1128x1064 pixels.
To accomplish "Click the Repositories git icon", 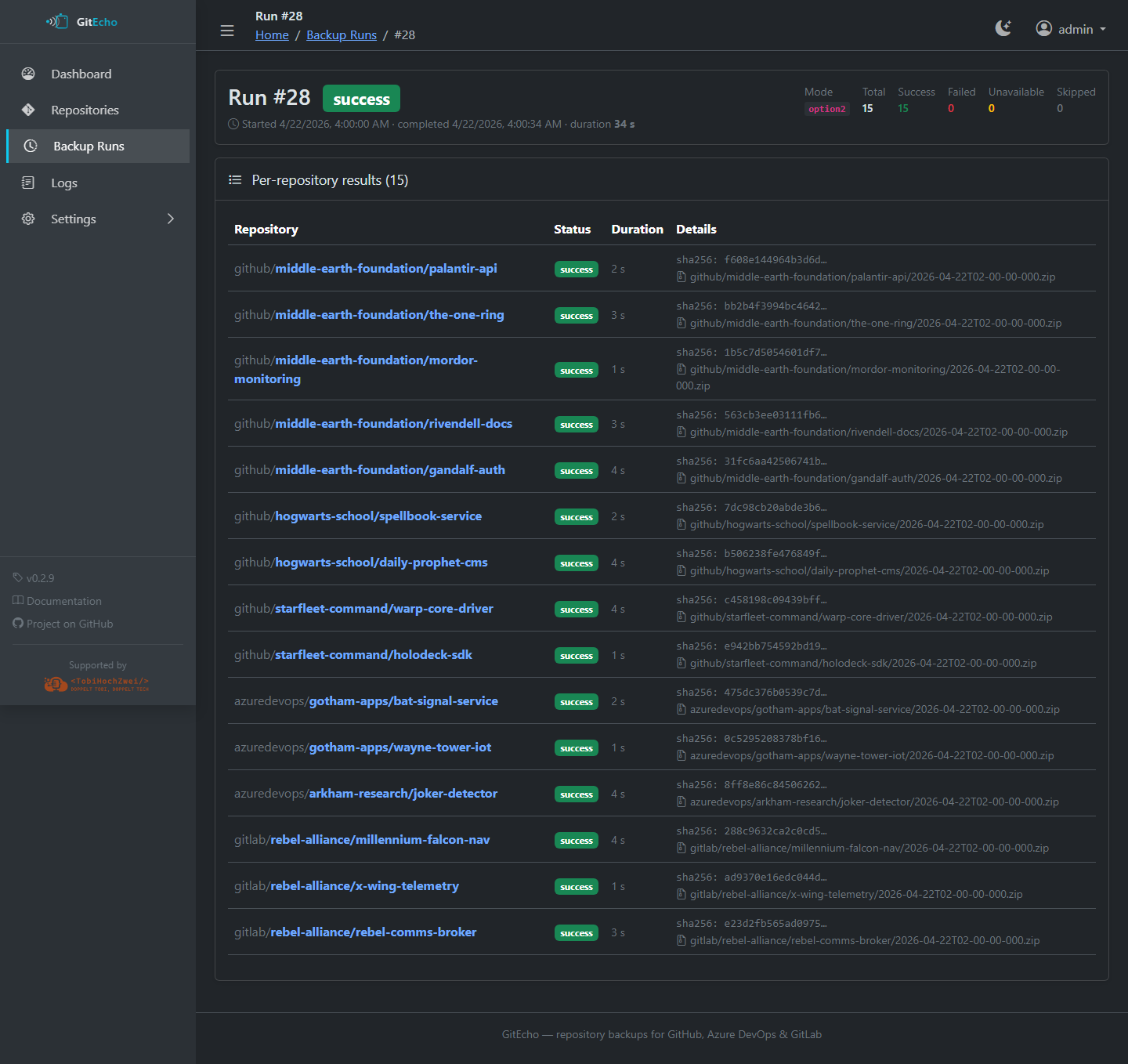I will pyautogui.click(x=28, y=110).
